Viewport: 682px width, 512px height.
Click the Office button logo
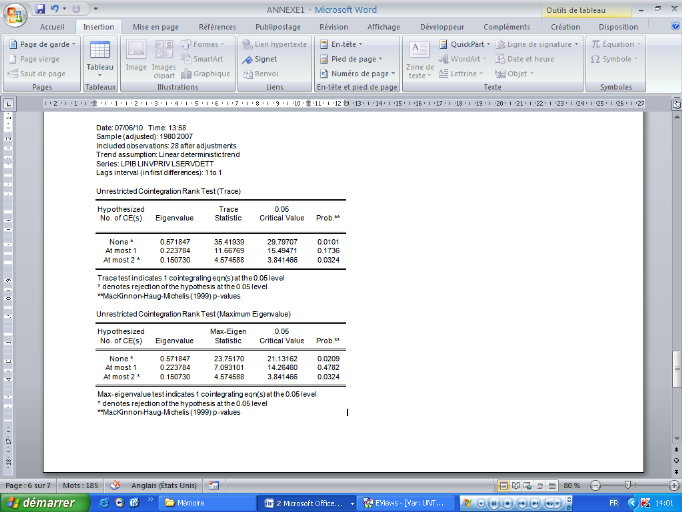point(14,11)
